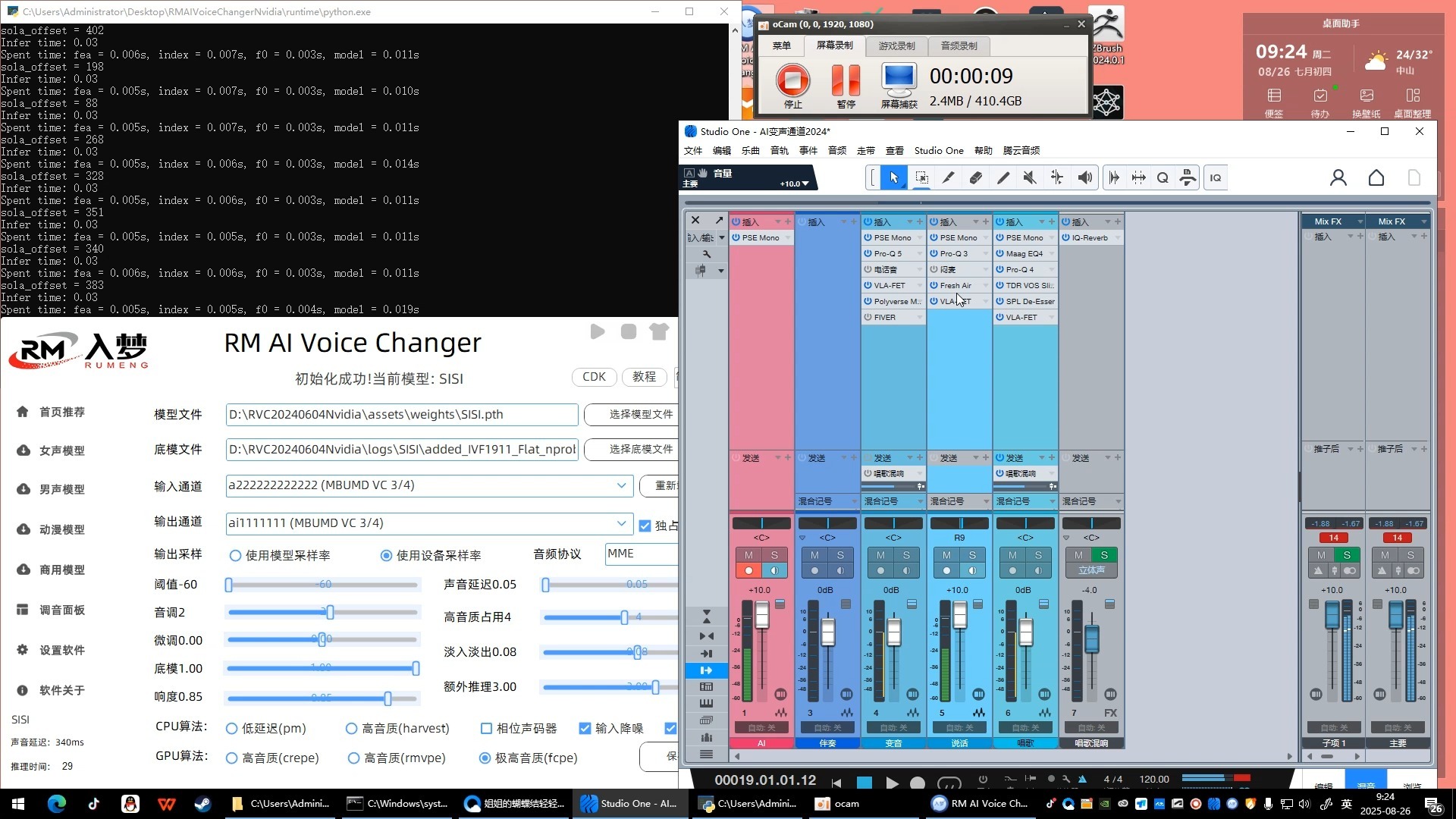Screen dimensions: 1456x819
Task: Select the Mute tool in Studio One toolbar
Action: (x=1030, y=177)
